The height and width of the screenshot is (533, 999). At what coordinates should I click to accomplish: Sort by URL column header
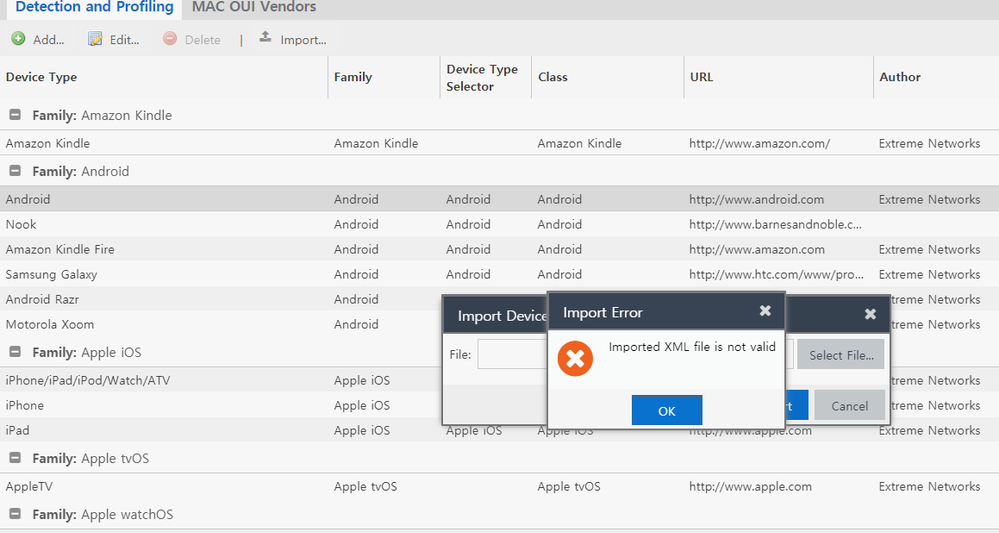(x=779, y=77)
